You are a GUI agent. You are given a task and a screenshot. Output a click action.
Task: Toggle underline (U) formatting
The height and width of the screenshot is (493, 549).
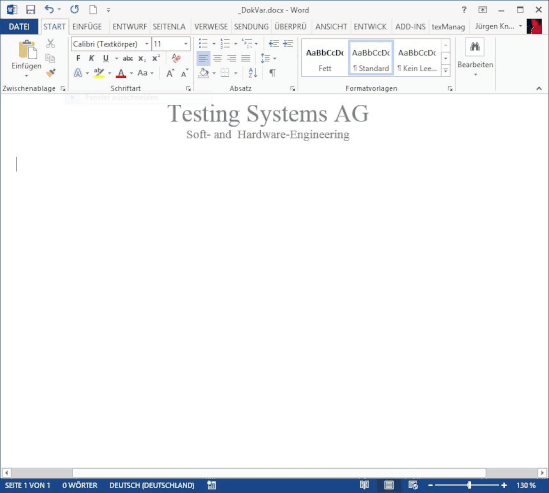click(x=105, y=58)
